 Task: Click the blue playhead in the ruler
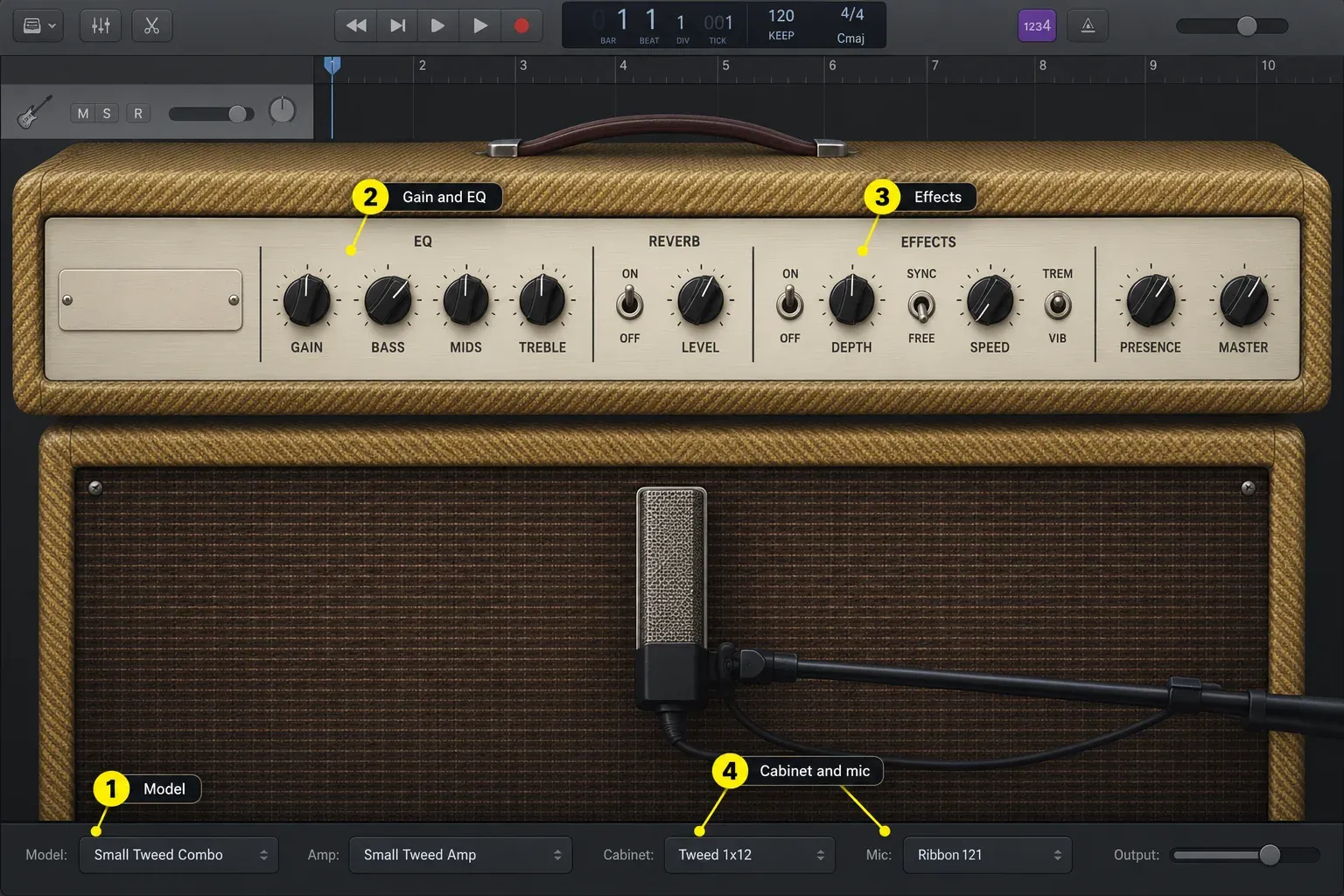(x=332, y=66)
